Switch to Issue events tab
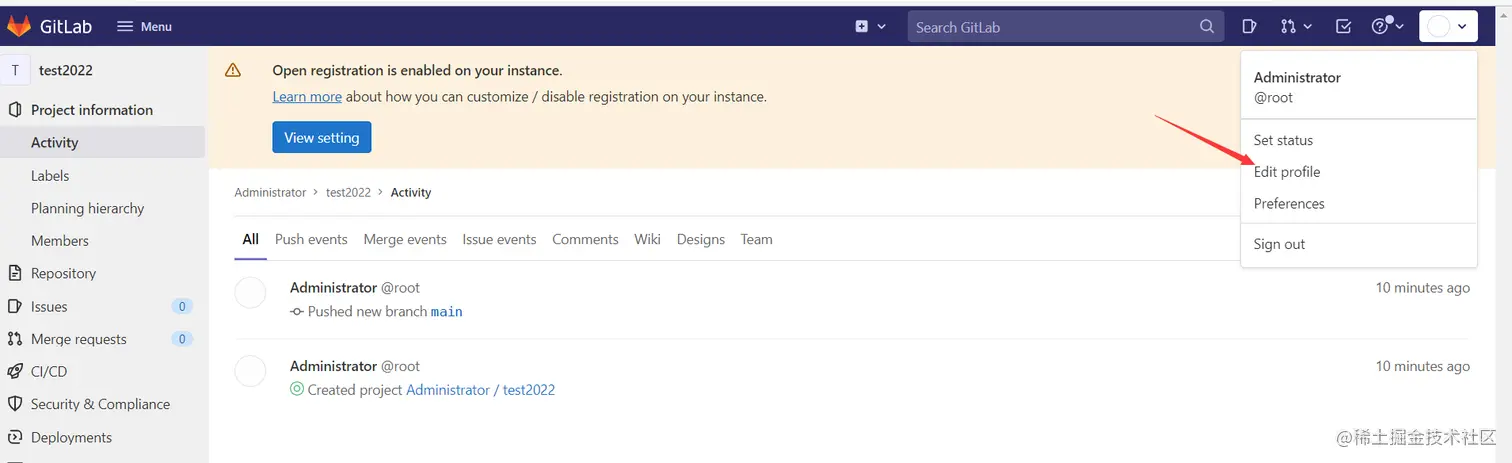The width and height of the screenshot is (1512, 463). 499,239
